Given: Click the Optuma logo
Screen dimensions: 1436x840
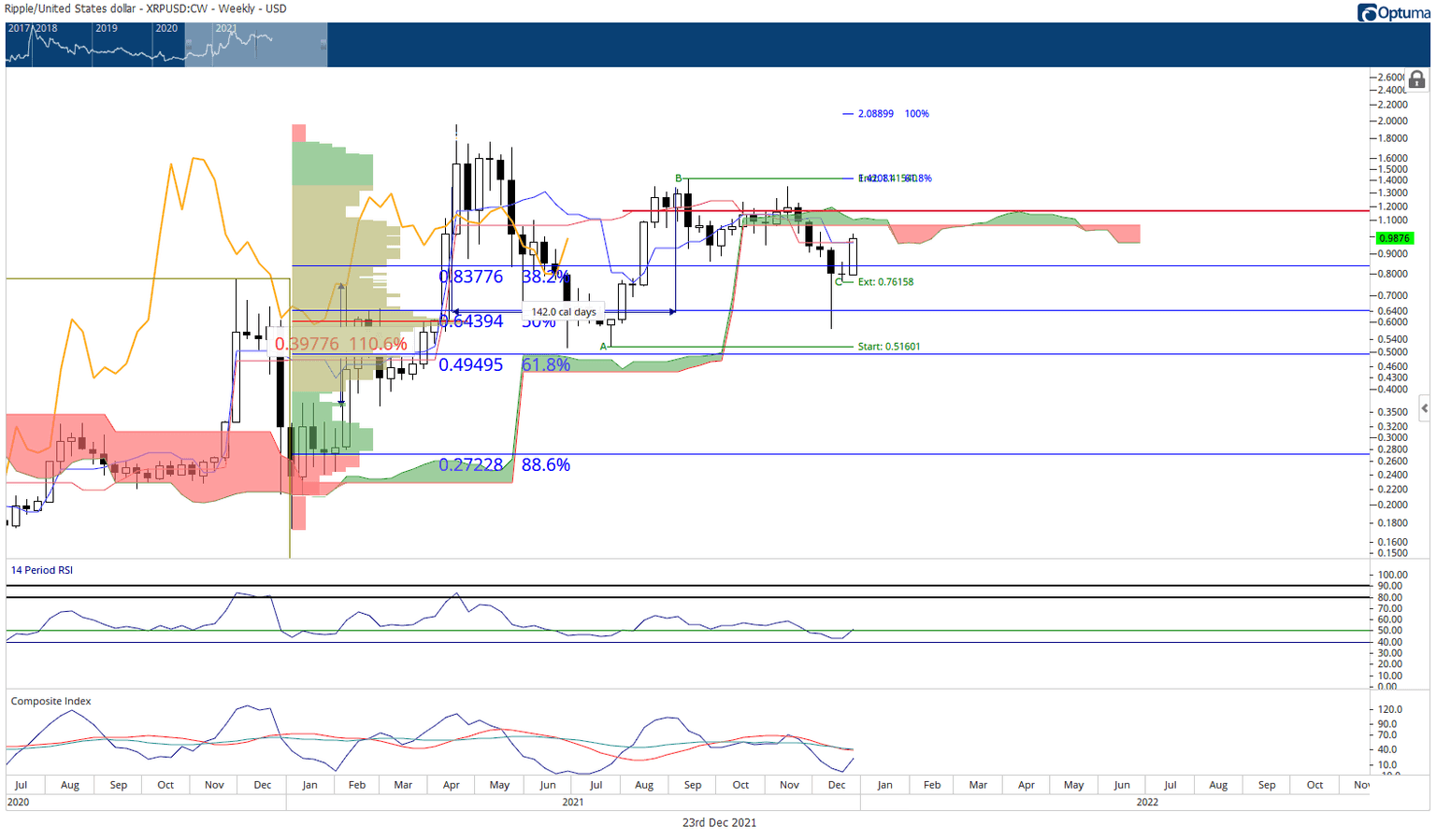Looking at the screenshot, I should [x=1393, y=12].
